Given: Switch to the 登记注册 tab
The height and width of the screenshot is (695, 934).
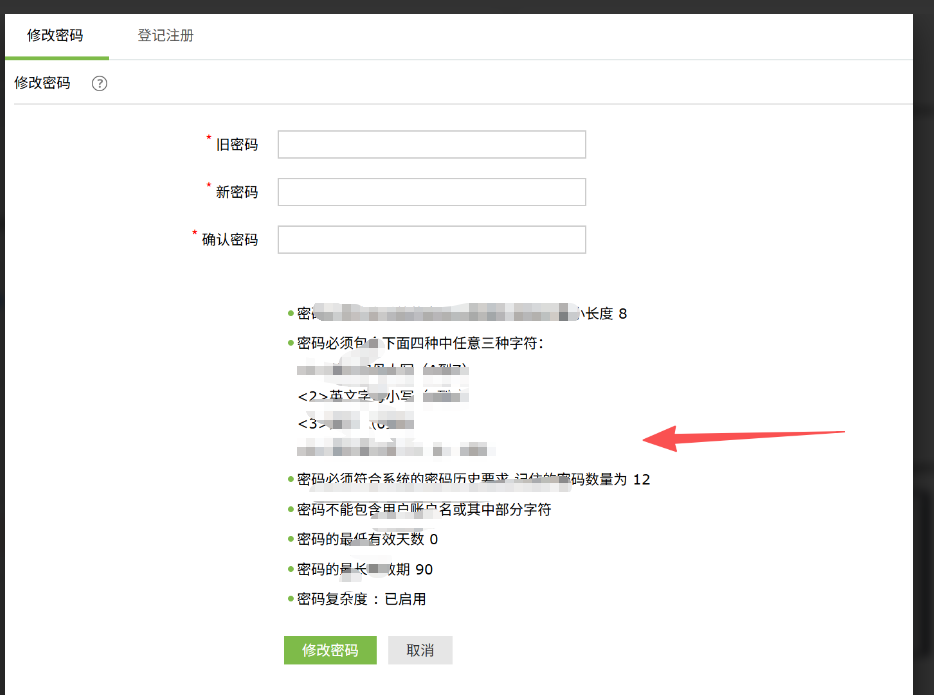Looking at the screenshot, I should [165, 36].
